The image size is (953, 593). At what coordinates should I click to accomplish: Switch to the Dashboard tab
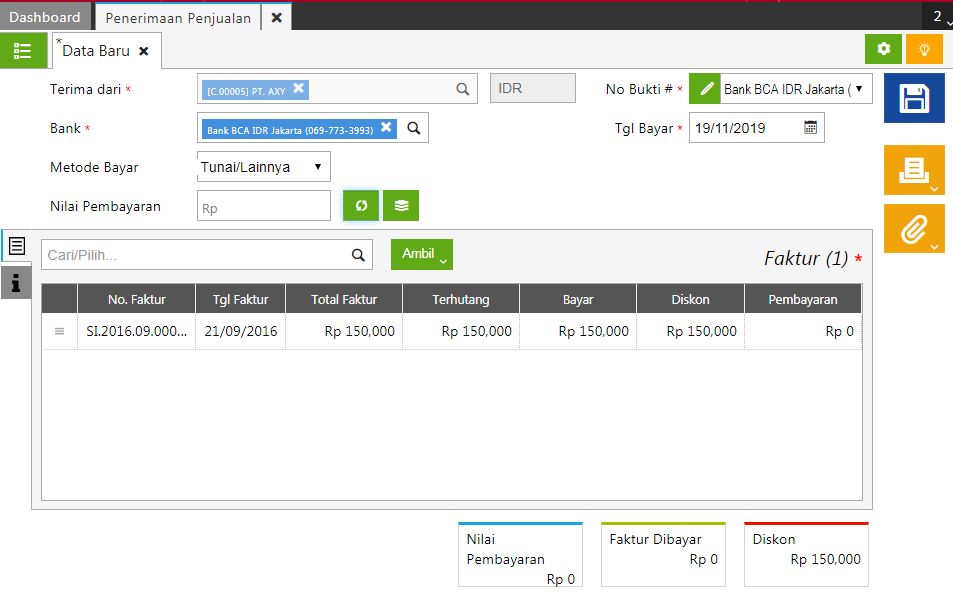tap(45, 17)
